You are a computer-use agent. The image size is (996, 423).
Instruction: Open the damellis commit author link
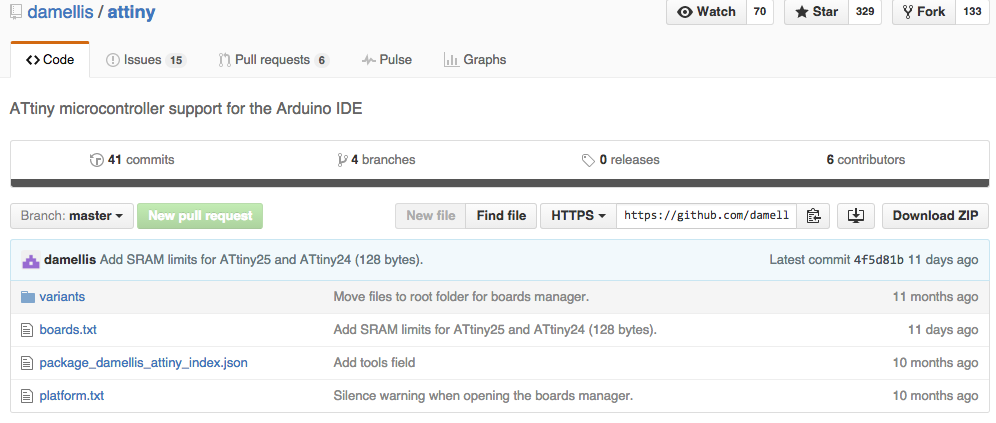click(70, 260)
